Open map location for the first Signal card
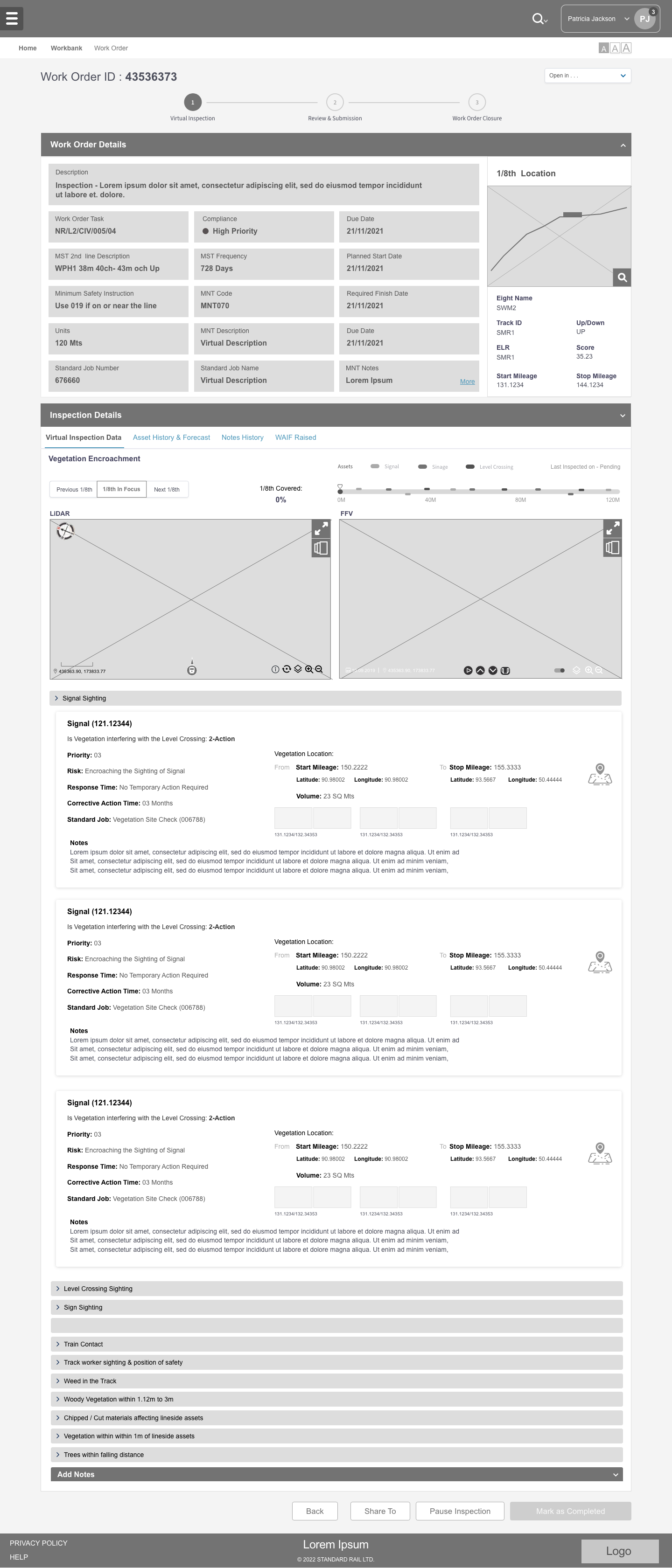The height and width of the screenshot is (1568, 672). (x=600, y=774)
